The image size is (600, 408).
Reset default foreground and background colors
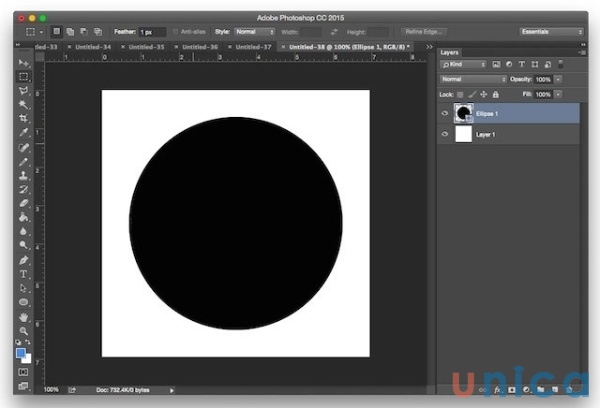(x=18, y=342)
